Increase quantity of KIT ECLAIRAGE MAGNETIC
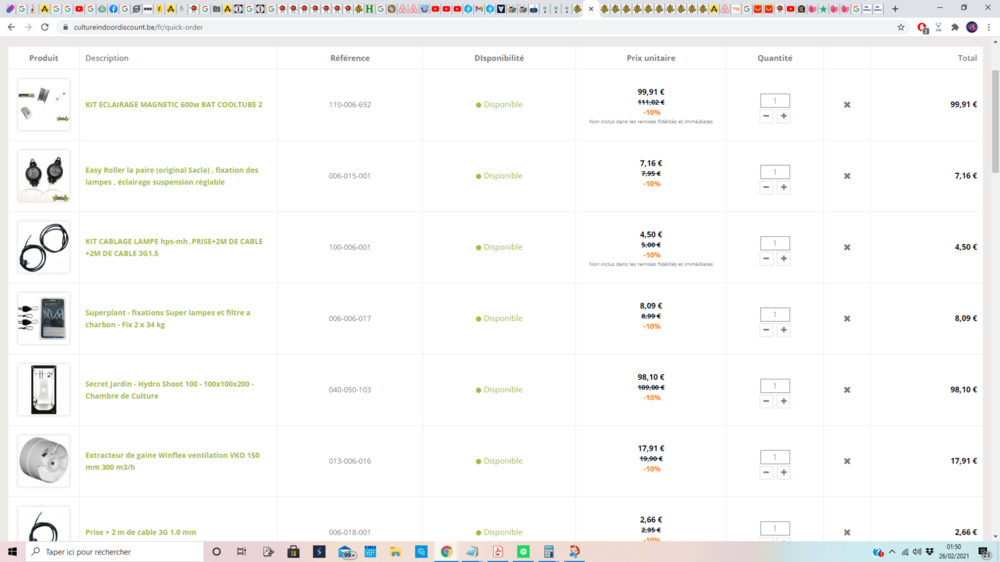 pos(784,116)
